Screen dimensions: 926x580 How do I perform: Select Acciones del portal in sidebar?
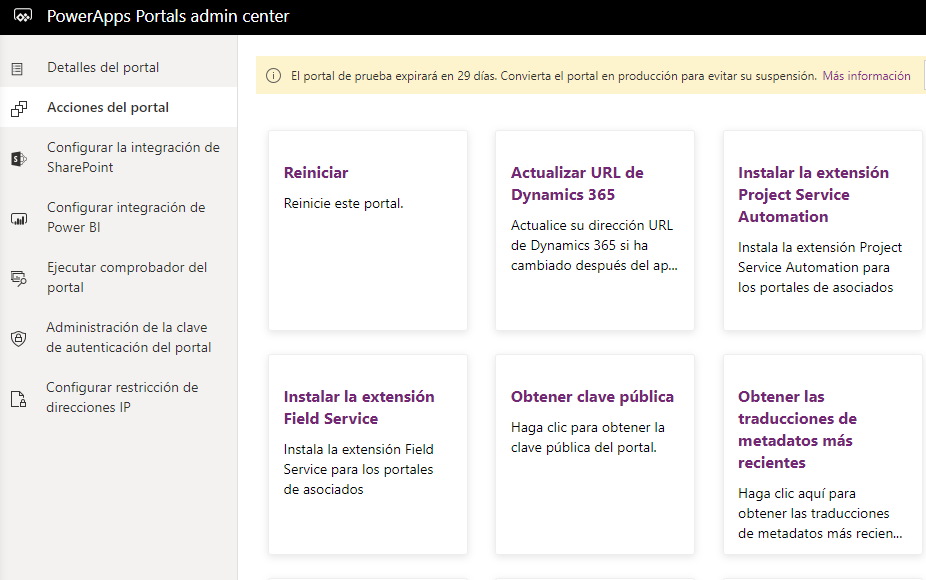tap(119, 107)
